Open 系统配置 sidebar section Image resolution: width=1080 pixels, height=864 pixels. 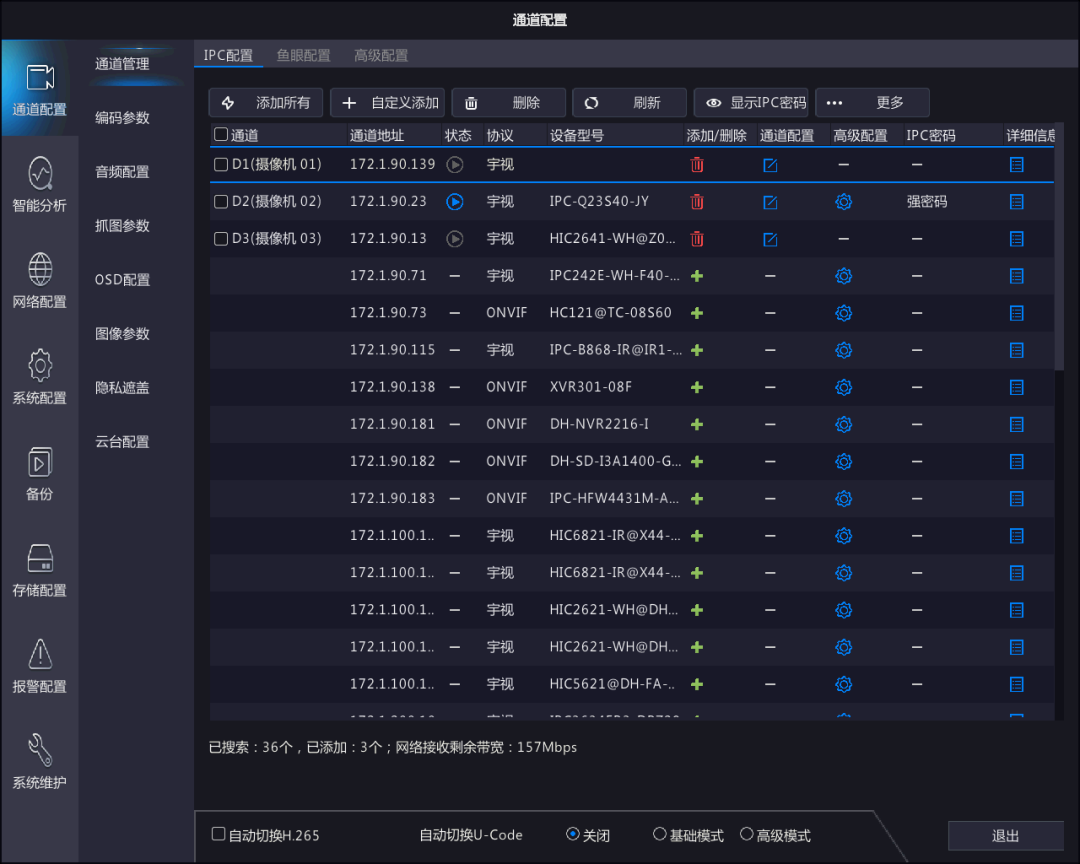point(39,378)
